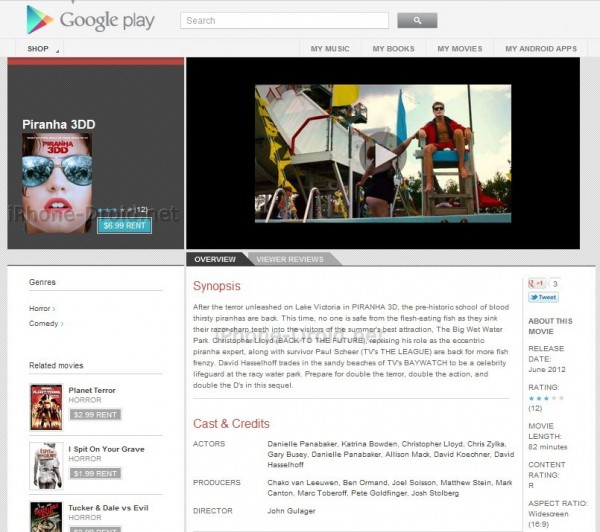600x532 pixels.
Task: Click the search input field
Action: [x=284, y=20]
